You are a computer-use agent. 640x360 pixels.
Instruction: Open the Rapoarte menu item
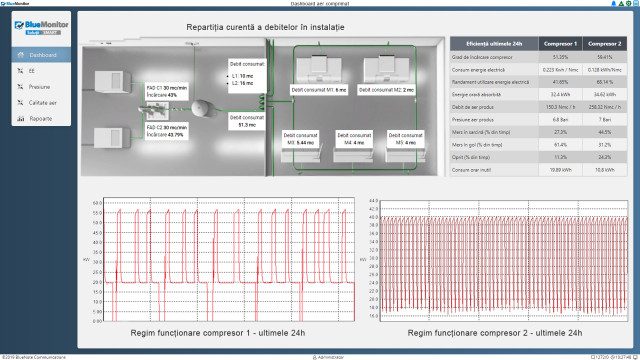pyautogui.click(x=41, y=118)
